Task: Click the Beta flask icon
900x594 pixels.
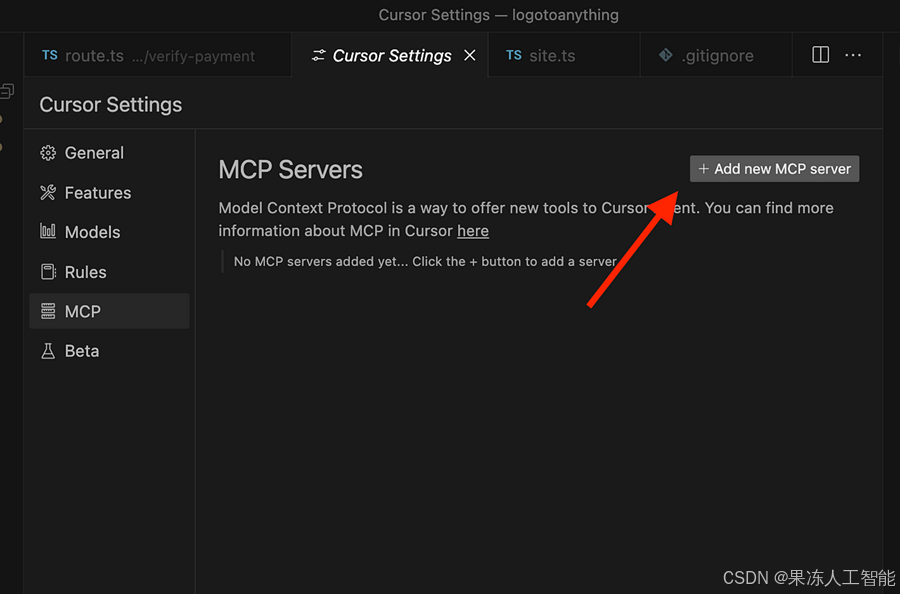Action: click(x=48, y=351)
